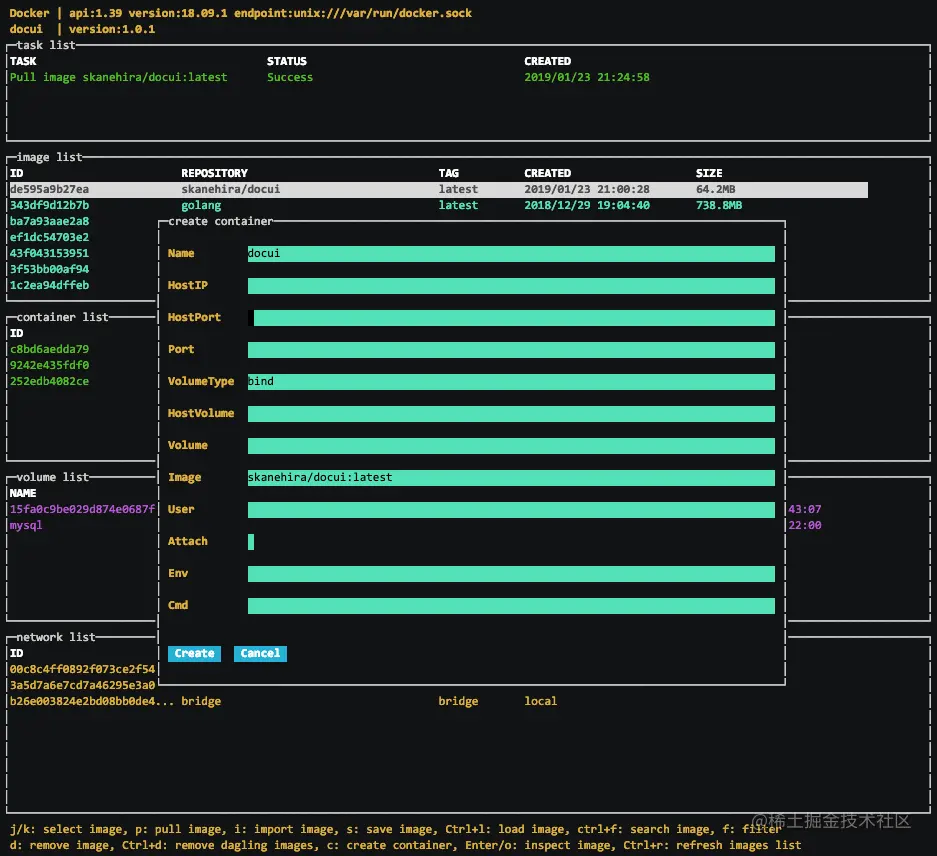
Task: Open the VolumeType dropdown showing bind
Action: point(511,381)
